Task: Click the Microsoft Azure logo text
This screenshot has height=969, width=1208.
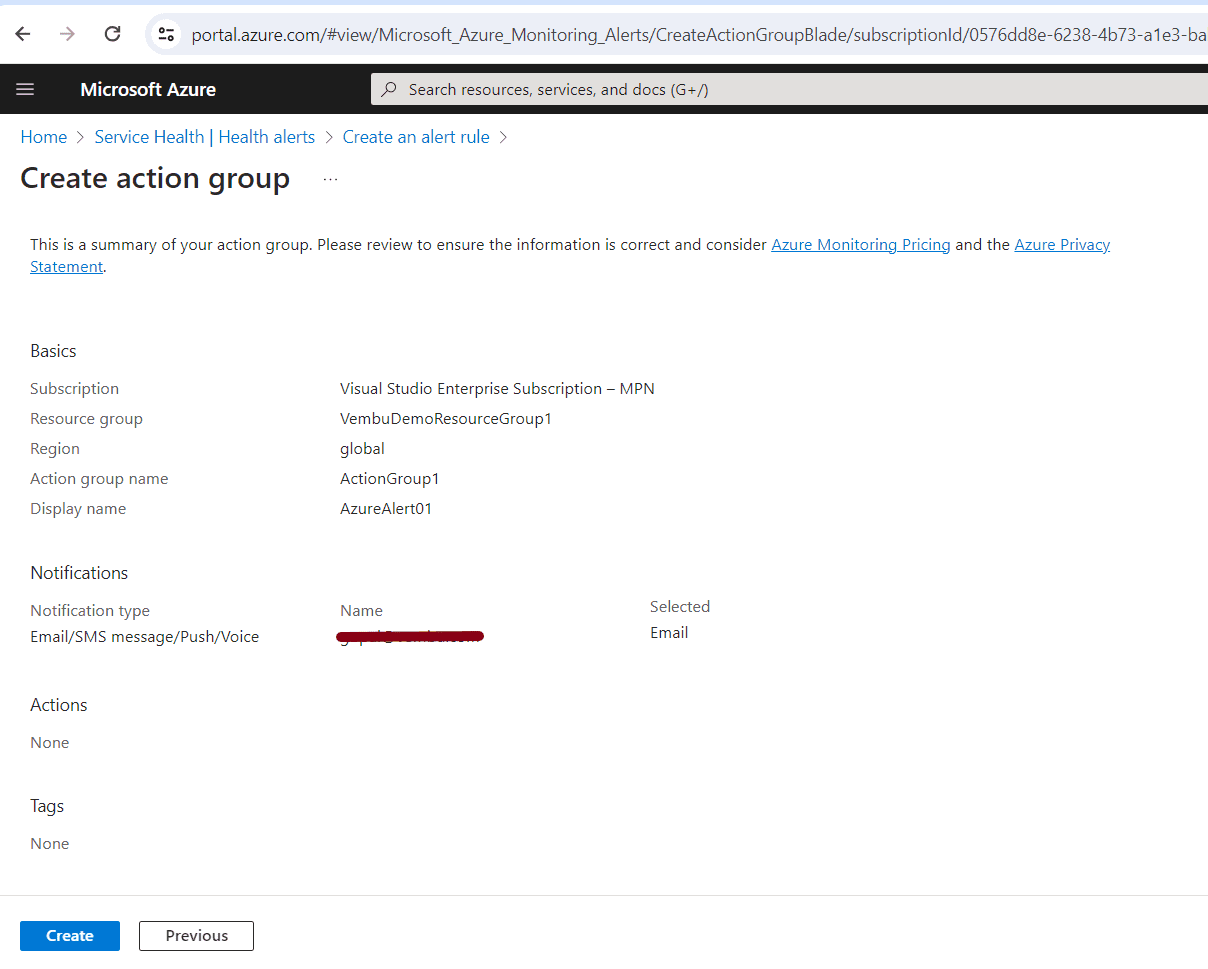Action: coord(148,89)
